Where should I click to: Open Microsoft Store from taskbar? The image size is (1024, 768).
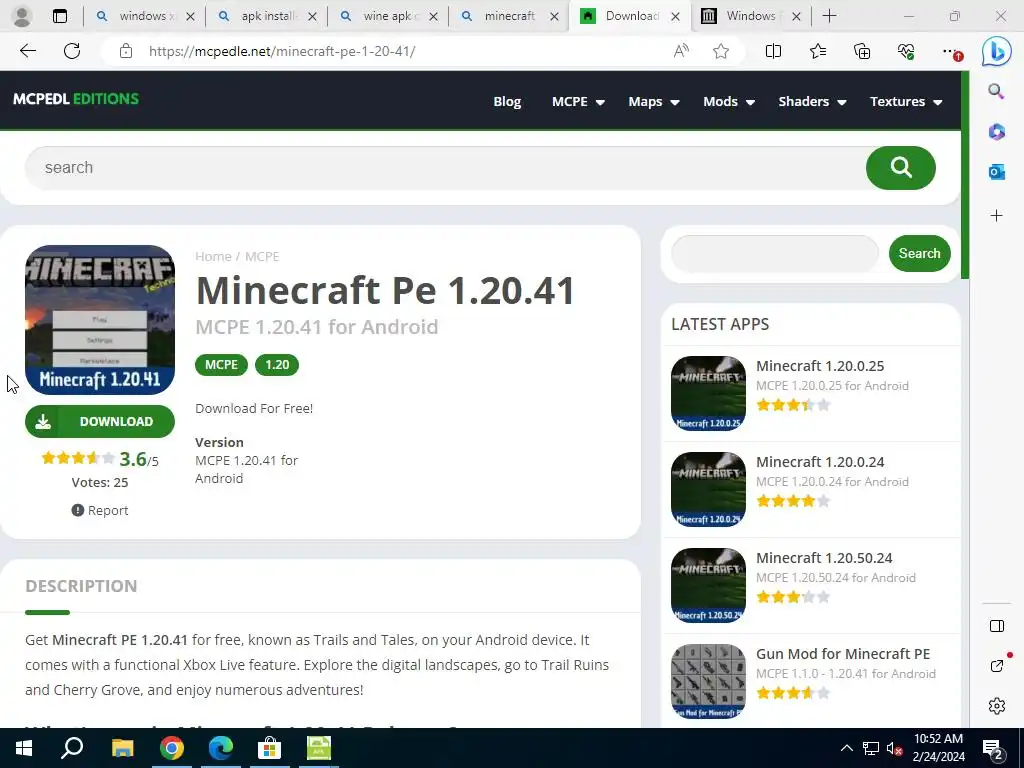pos(269,748)
